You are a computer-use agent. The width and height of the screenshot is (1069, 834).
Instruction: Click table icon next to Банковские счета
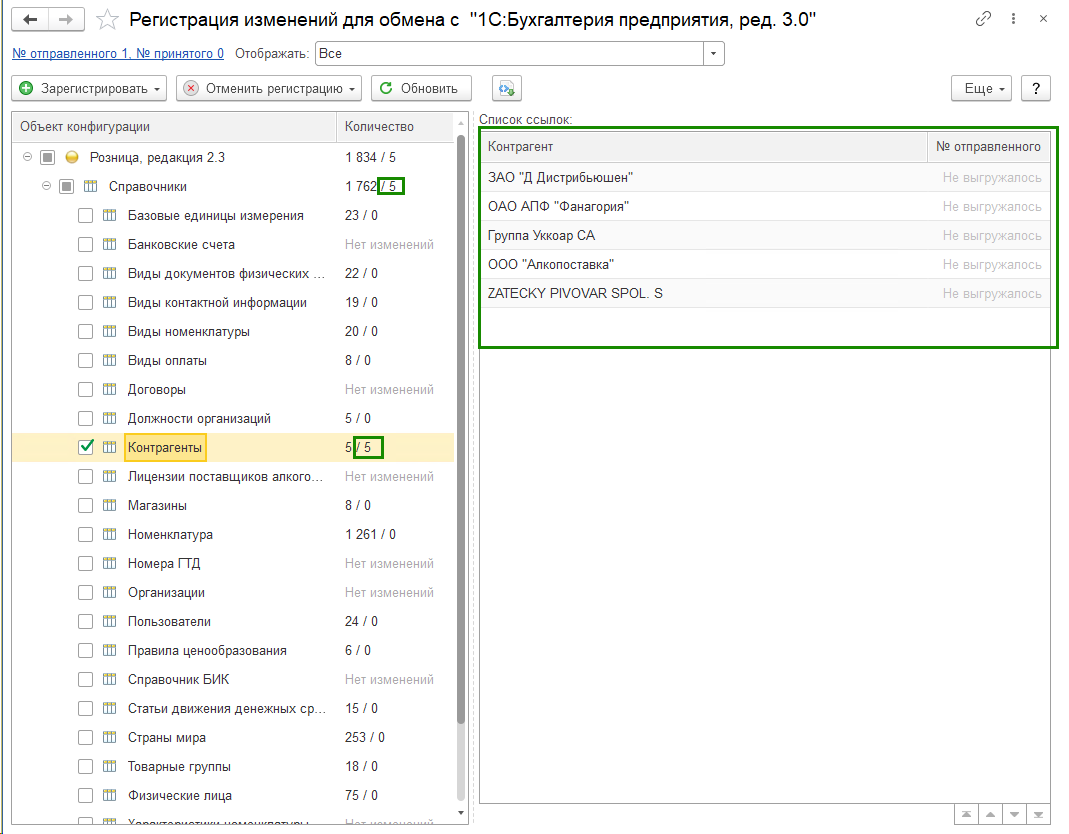[110, 244]
